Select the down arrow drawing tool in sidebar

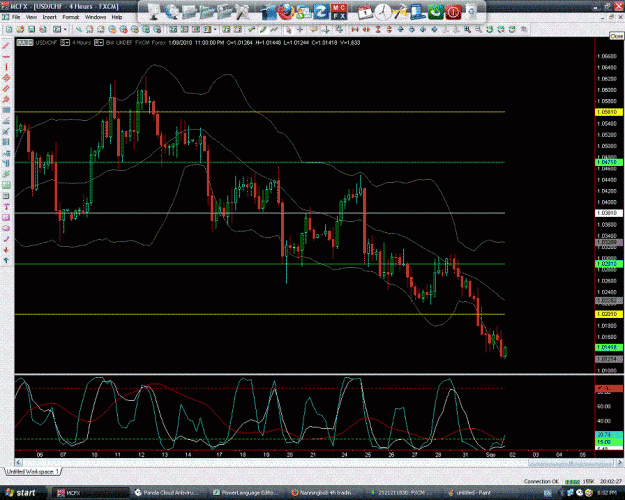click(6, 250)
